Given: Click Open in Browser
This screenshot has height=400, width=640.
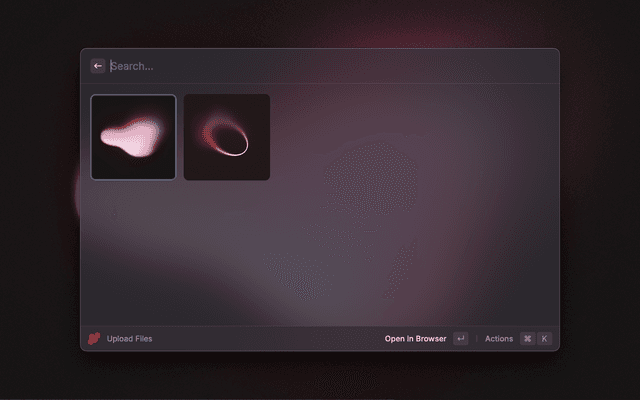Looking at the screenshot, I should pos(415,339).
